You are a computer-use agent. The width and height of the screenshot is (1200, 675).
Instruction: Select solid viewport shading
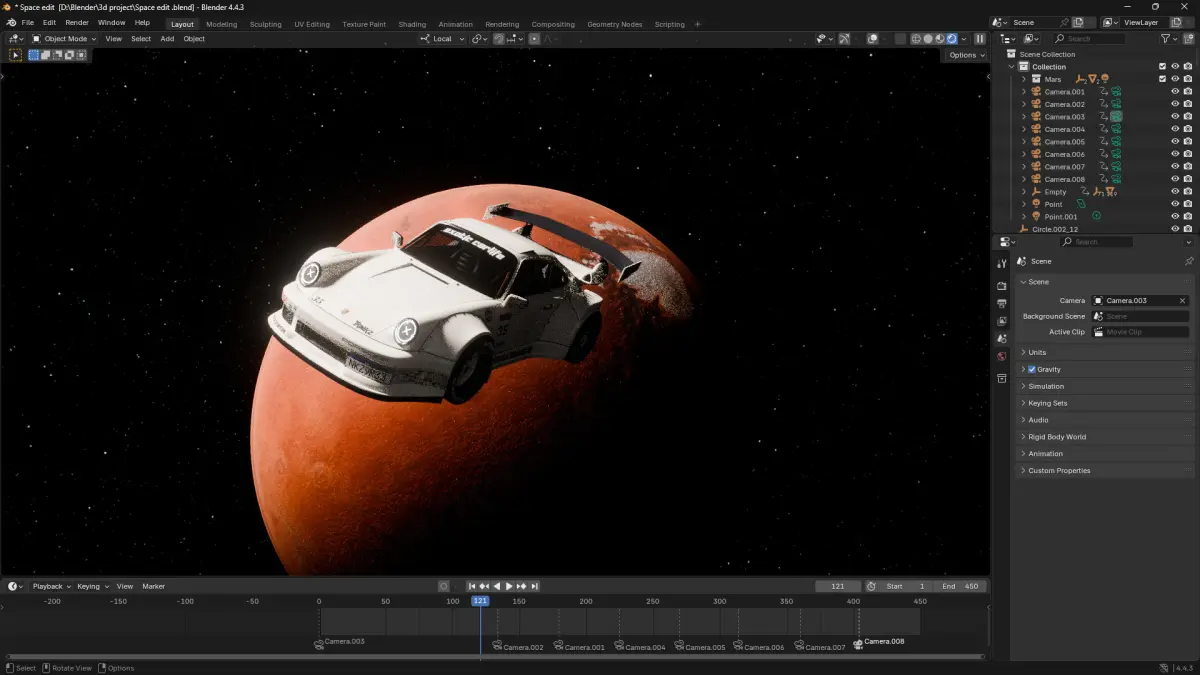click(928, 39)
